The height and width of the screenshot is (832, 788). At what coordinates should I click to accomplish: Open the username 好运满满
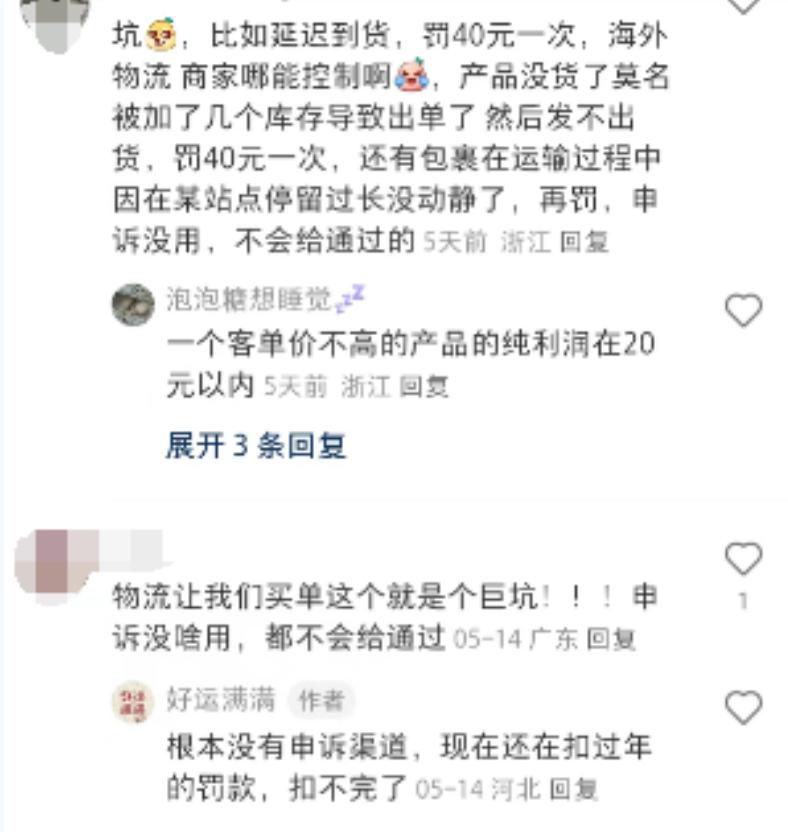(x=221, y=699)
